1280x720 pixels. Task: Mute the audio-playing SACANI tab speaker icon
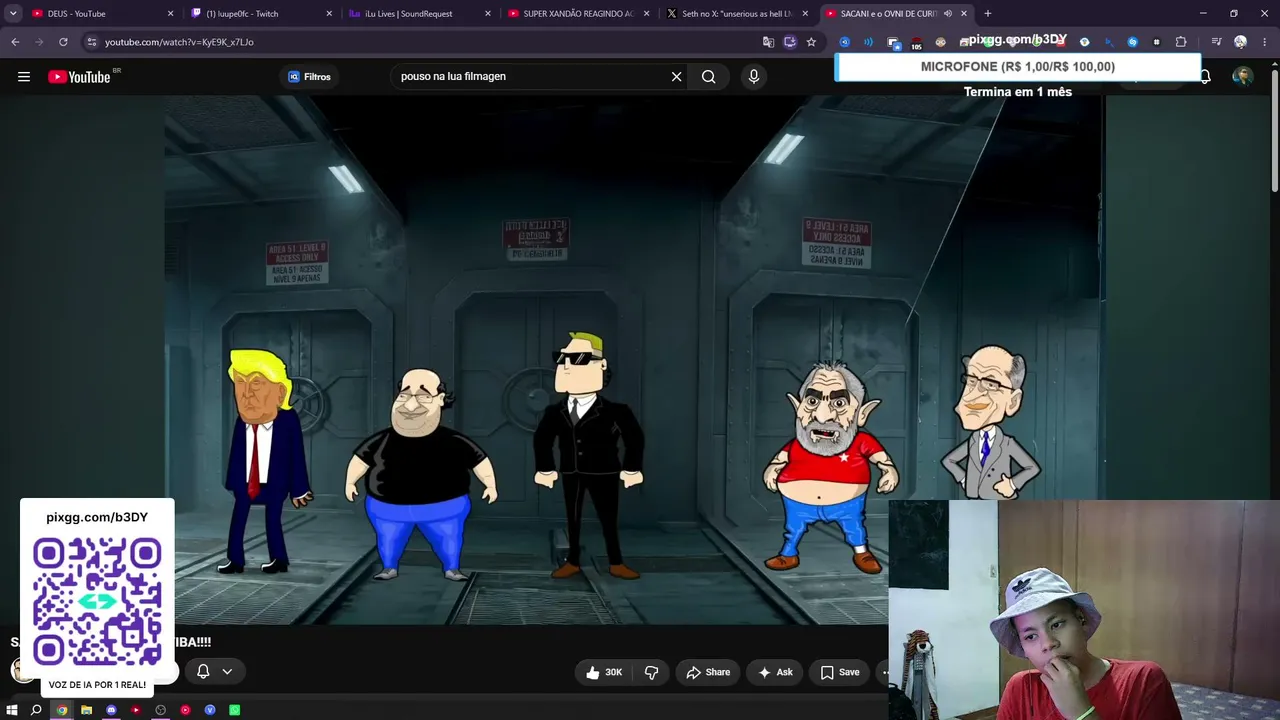click(947, 14)
